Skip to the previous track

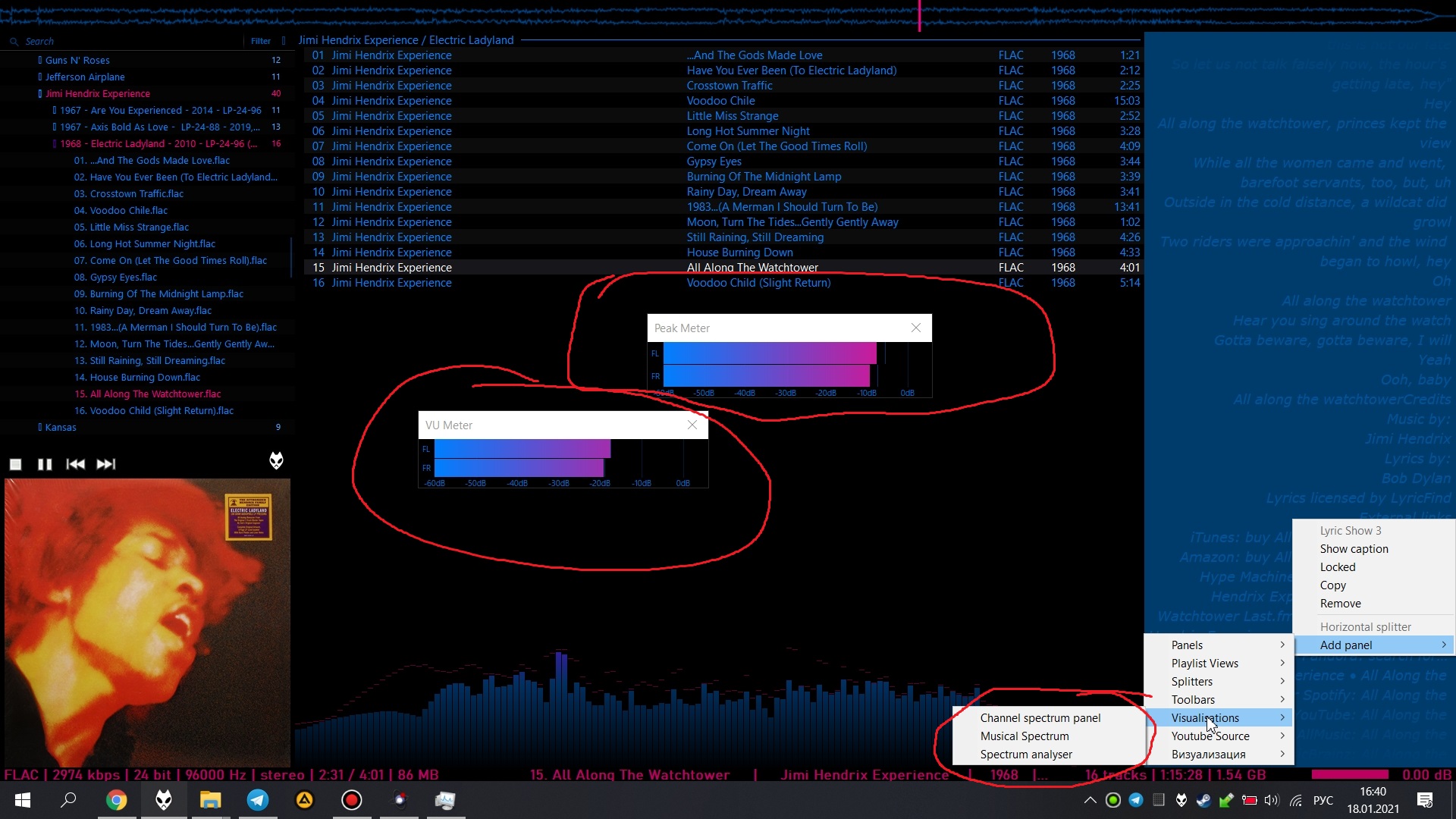(x=75, y=464)
